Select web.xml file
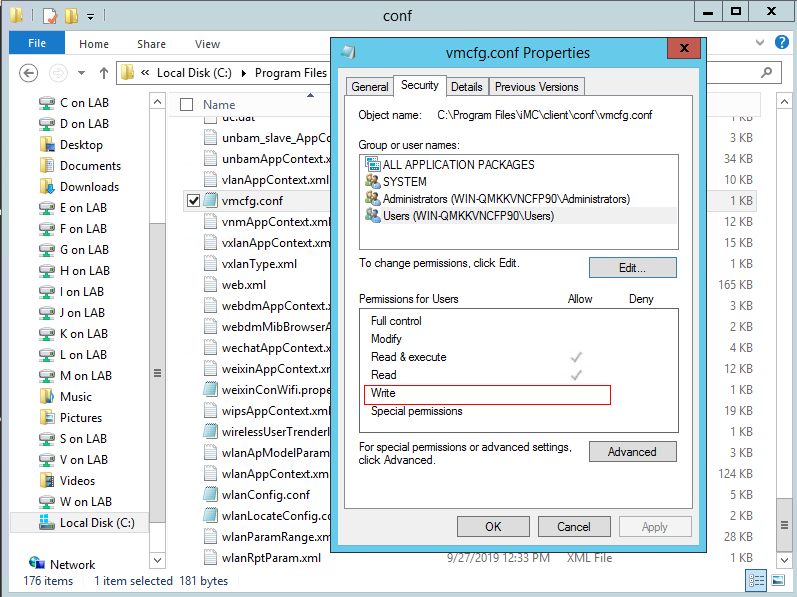Viewport: 797px width, 597px height. click(x=244, y=285)
